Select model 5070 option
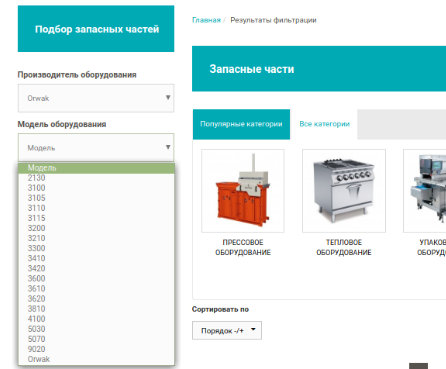 tap(96, 339)
